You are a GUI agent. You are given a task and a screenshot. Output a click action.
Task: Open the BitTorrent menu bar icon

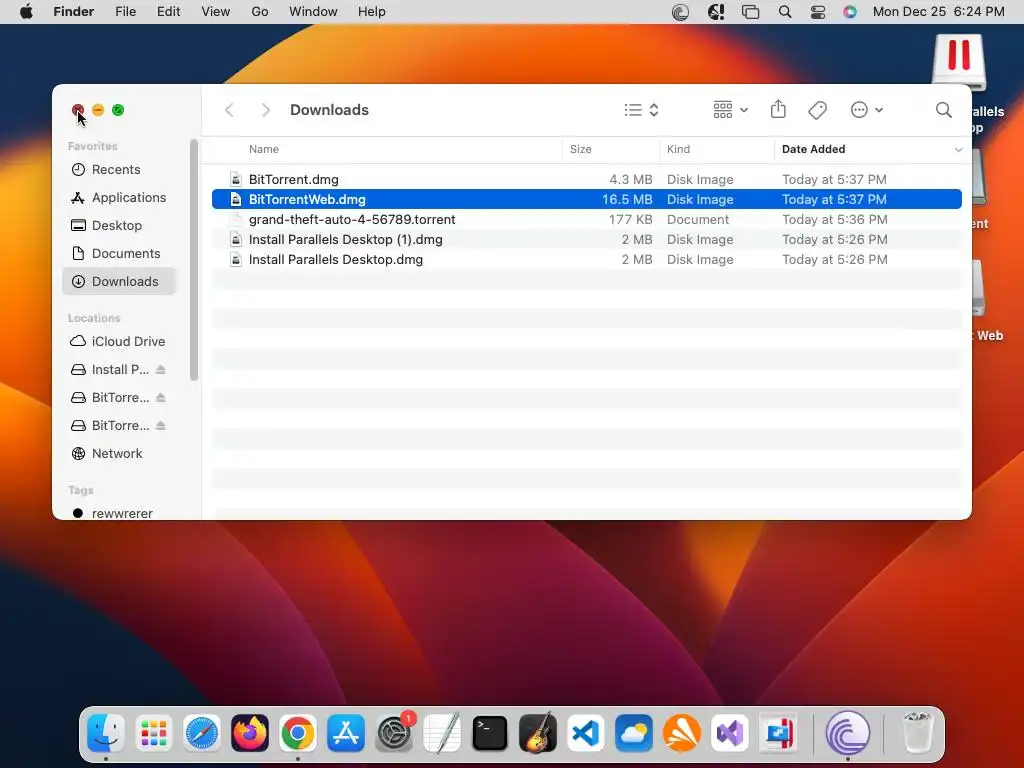click(680, 12)
